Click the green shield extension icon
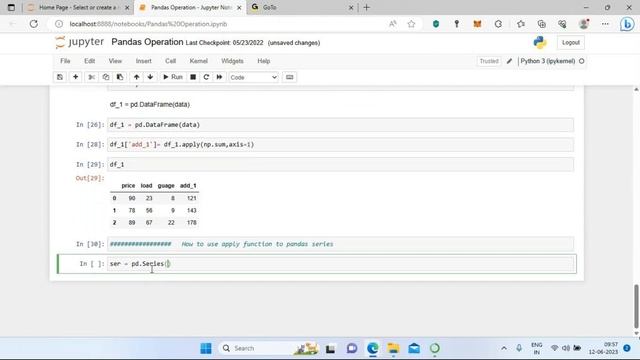 436,24
